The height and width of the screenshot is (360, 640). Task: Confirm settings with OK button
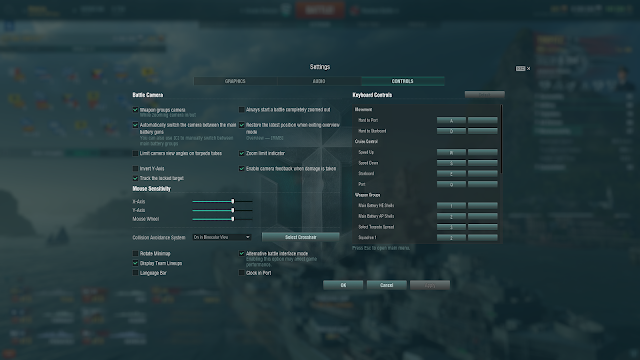(x=343, y=285)
